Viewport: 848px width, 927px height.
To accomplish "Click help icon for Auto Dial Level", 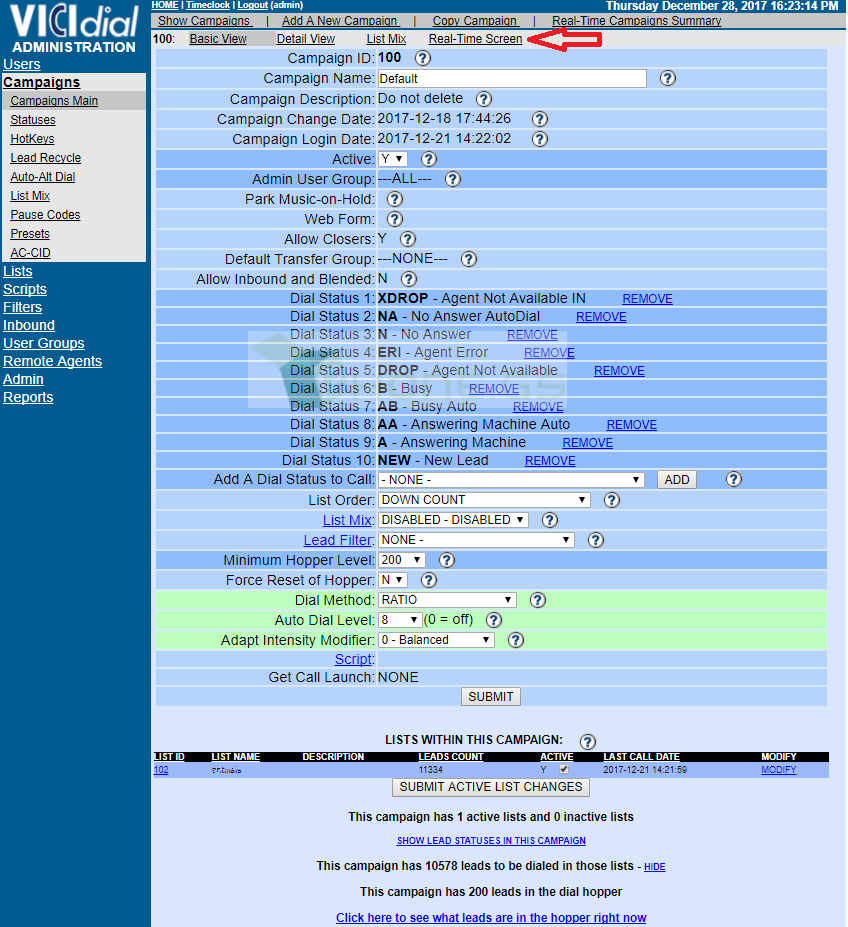I will 493,620.
